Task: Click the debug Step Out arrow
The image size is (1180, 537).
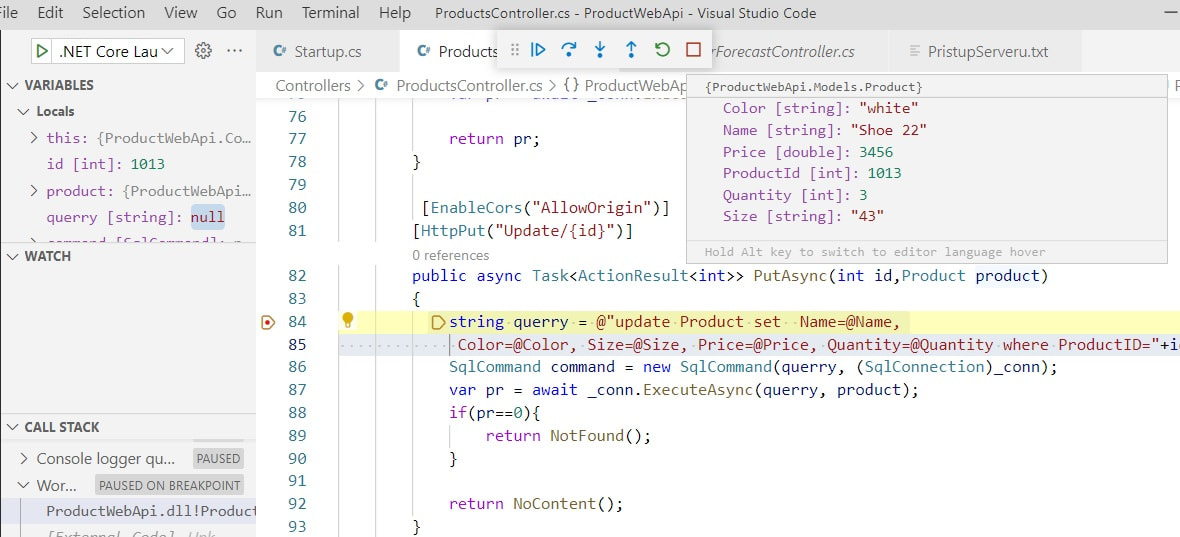Action: pyautogui.click(x=631, y=50)
